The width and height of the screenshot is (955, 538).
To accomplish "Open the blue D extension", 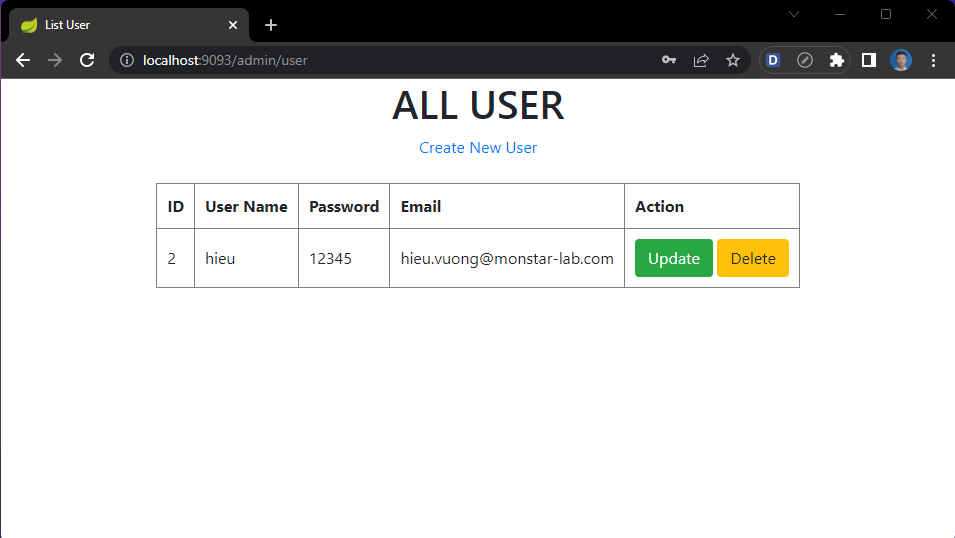I will [x=773, y=60].
